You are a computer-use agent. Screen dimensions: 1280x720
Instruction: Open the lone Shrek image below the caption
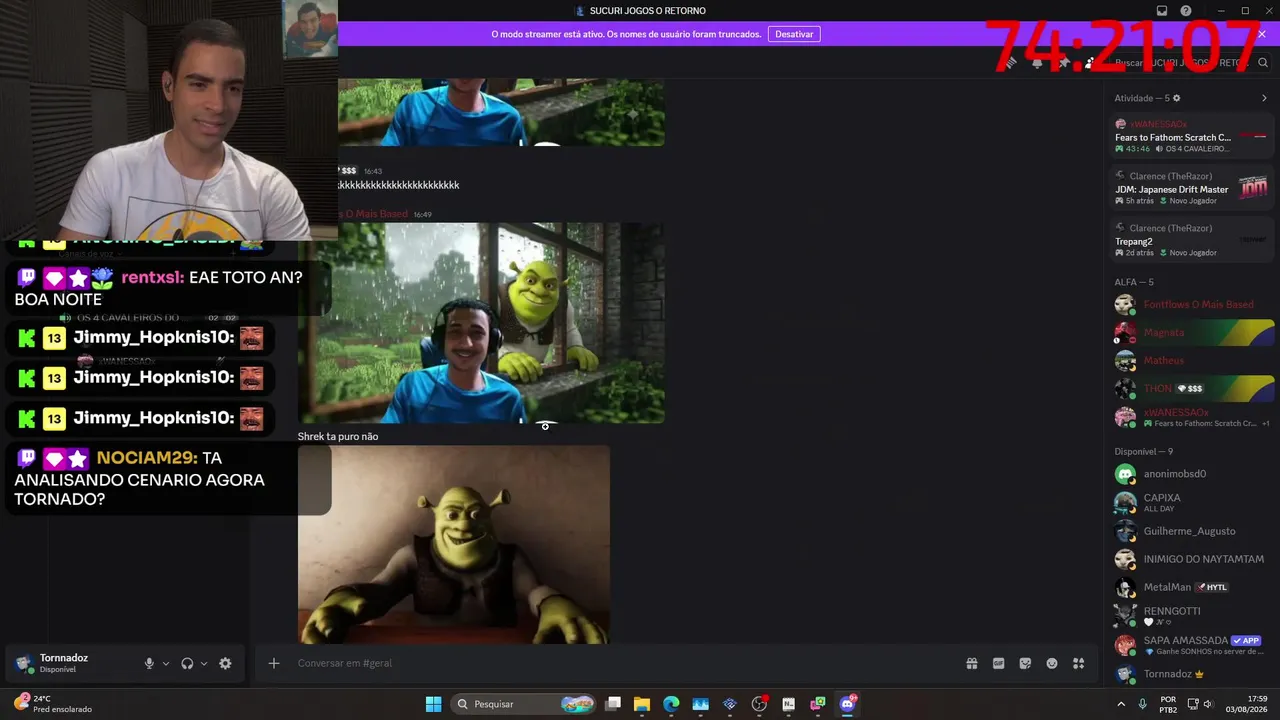coord(454,545)
